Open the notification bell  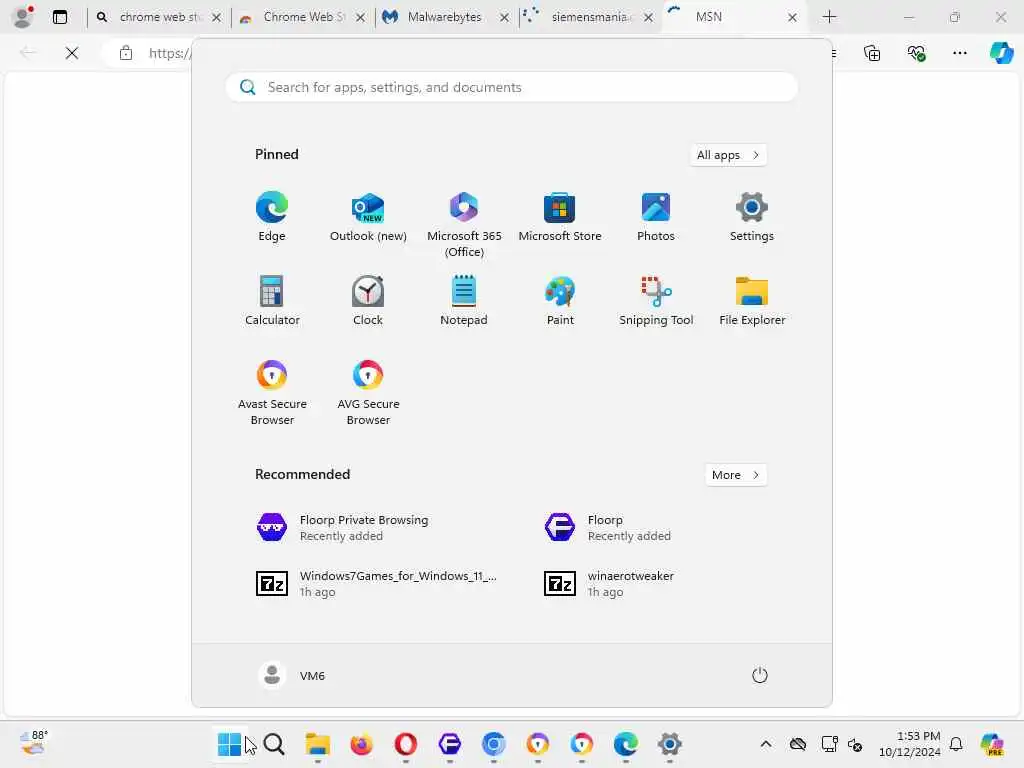point(956,744)
